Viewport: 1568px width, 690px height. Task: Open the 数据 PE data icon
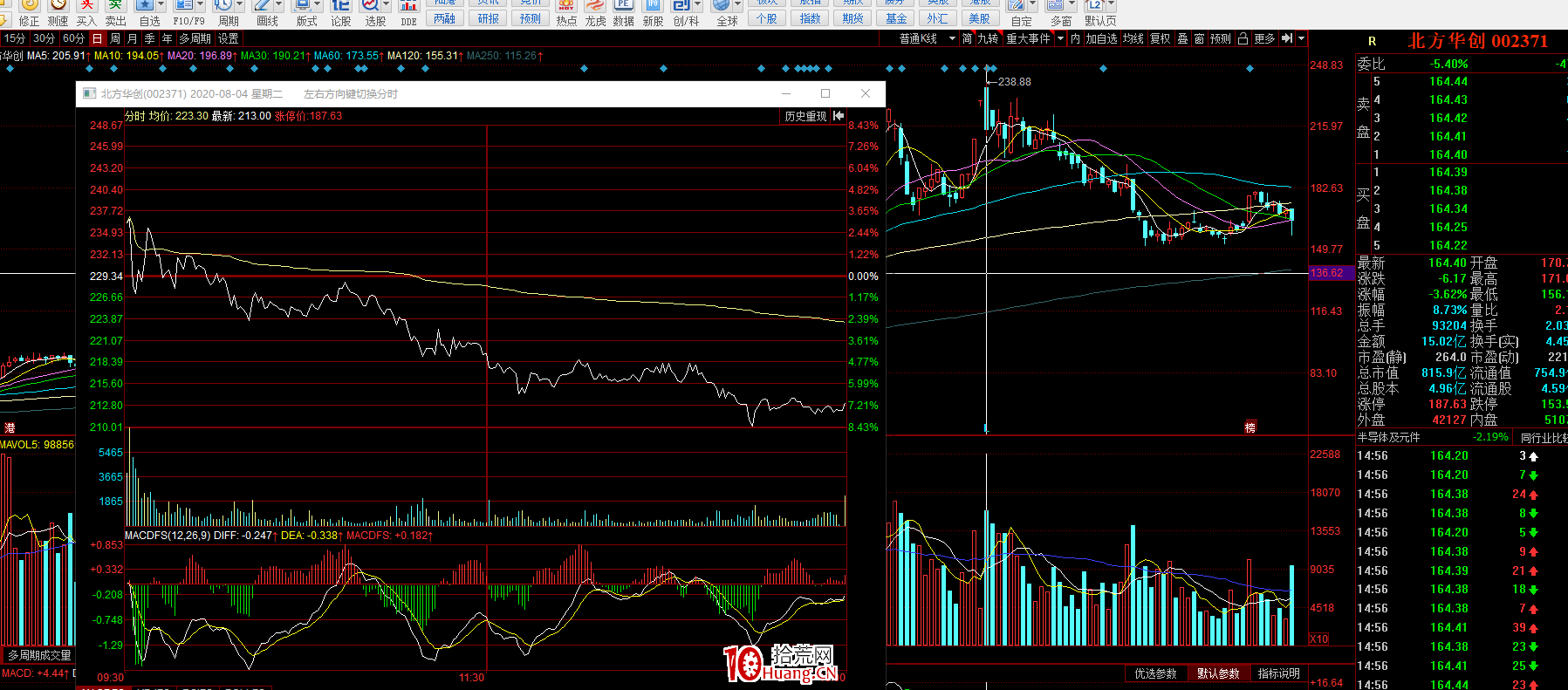(623, 5)
